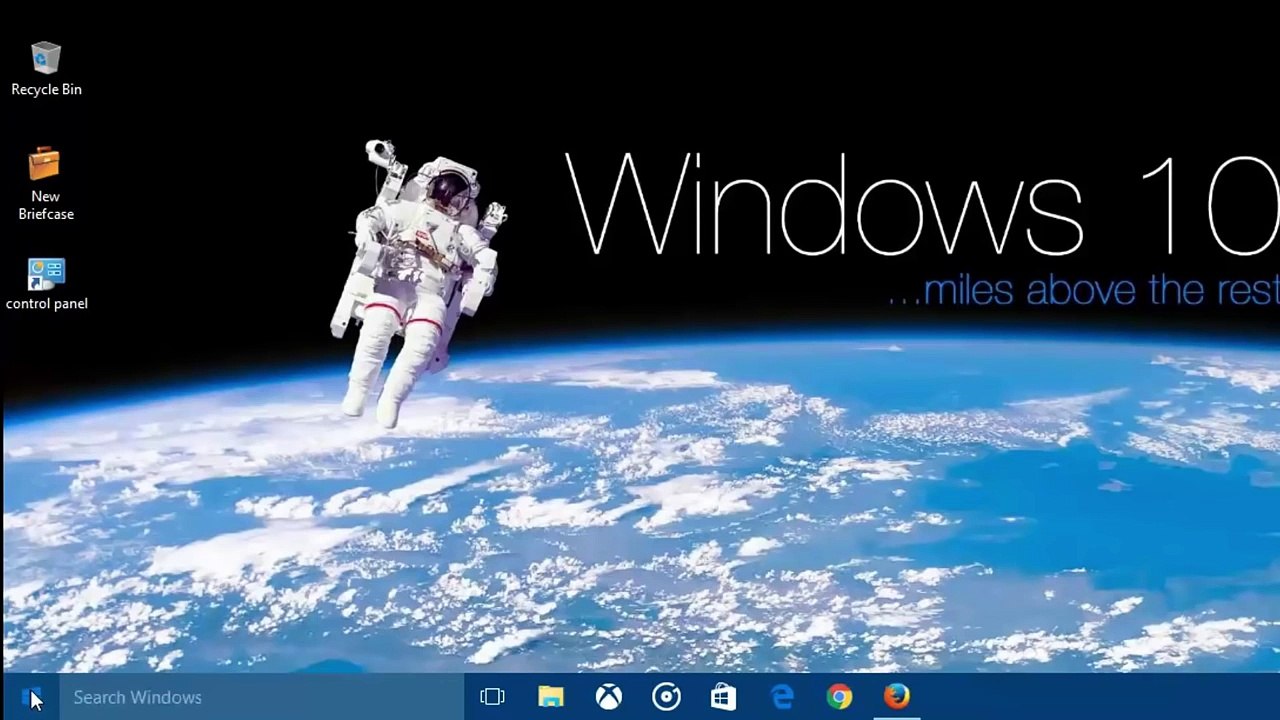This screenshot has height=720, width=1280.
Task: Open Microsoft Edge from the taskbar
Action: click(x=781, y=697)
